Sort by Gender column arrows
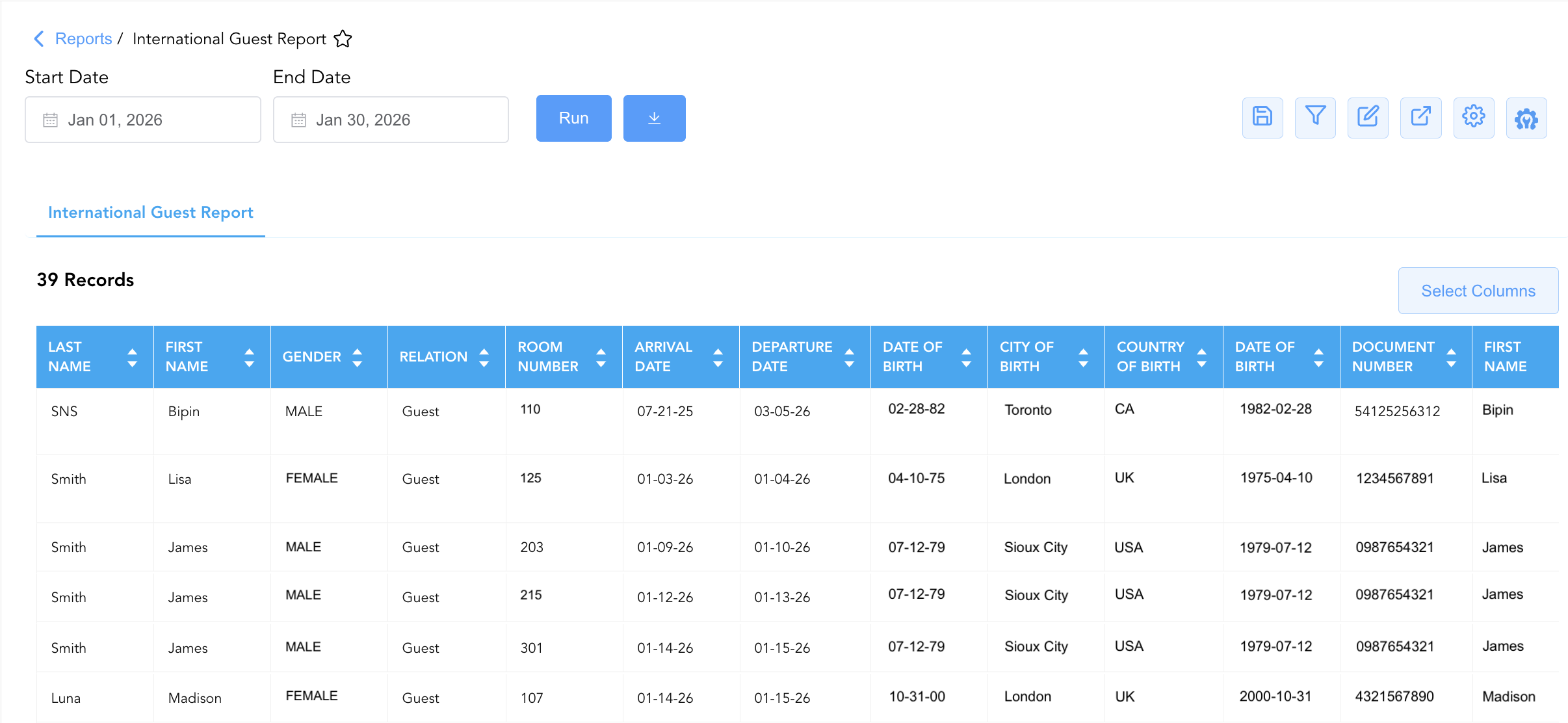1568x723 pixels. pyautogui.click(x=357, y=357)
